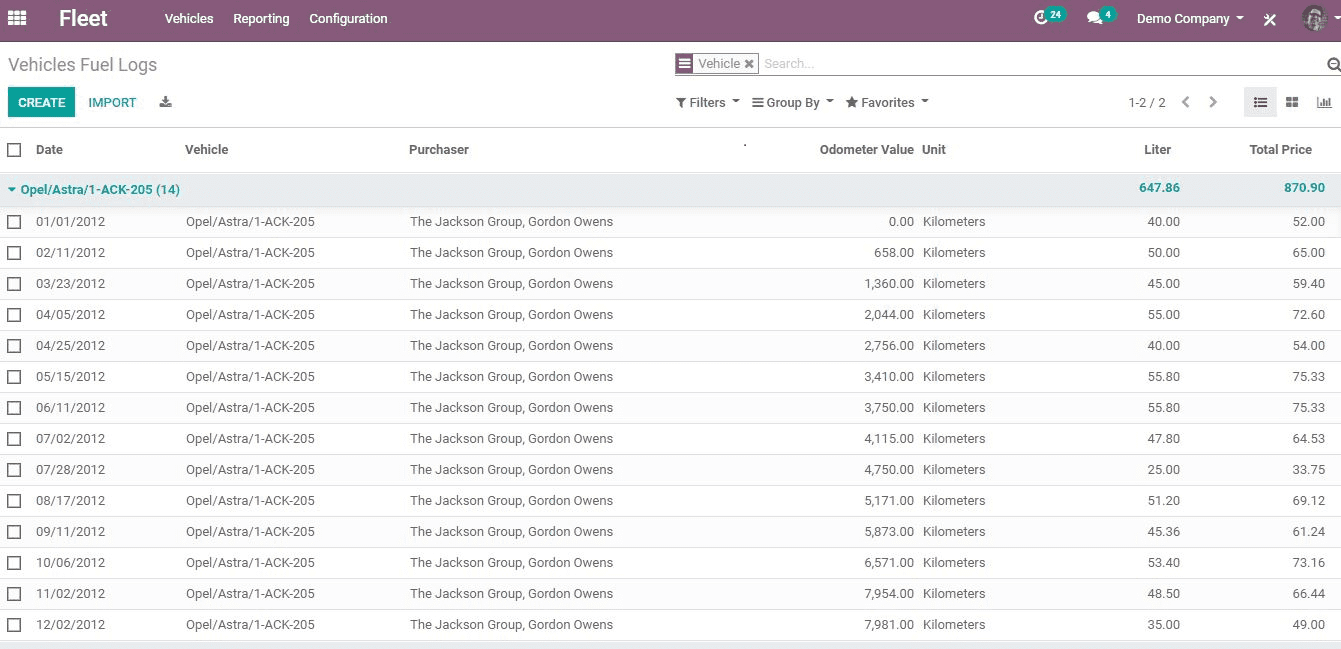Switch to kanban view icon
Image resolution: width=1341 pixels, height=649 pixels.
point(1292,102)
